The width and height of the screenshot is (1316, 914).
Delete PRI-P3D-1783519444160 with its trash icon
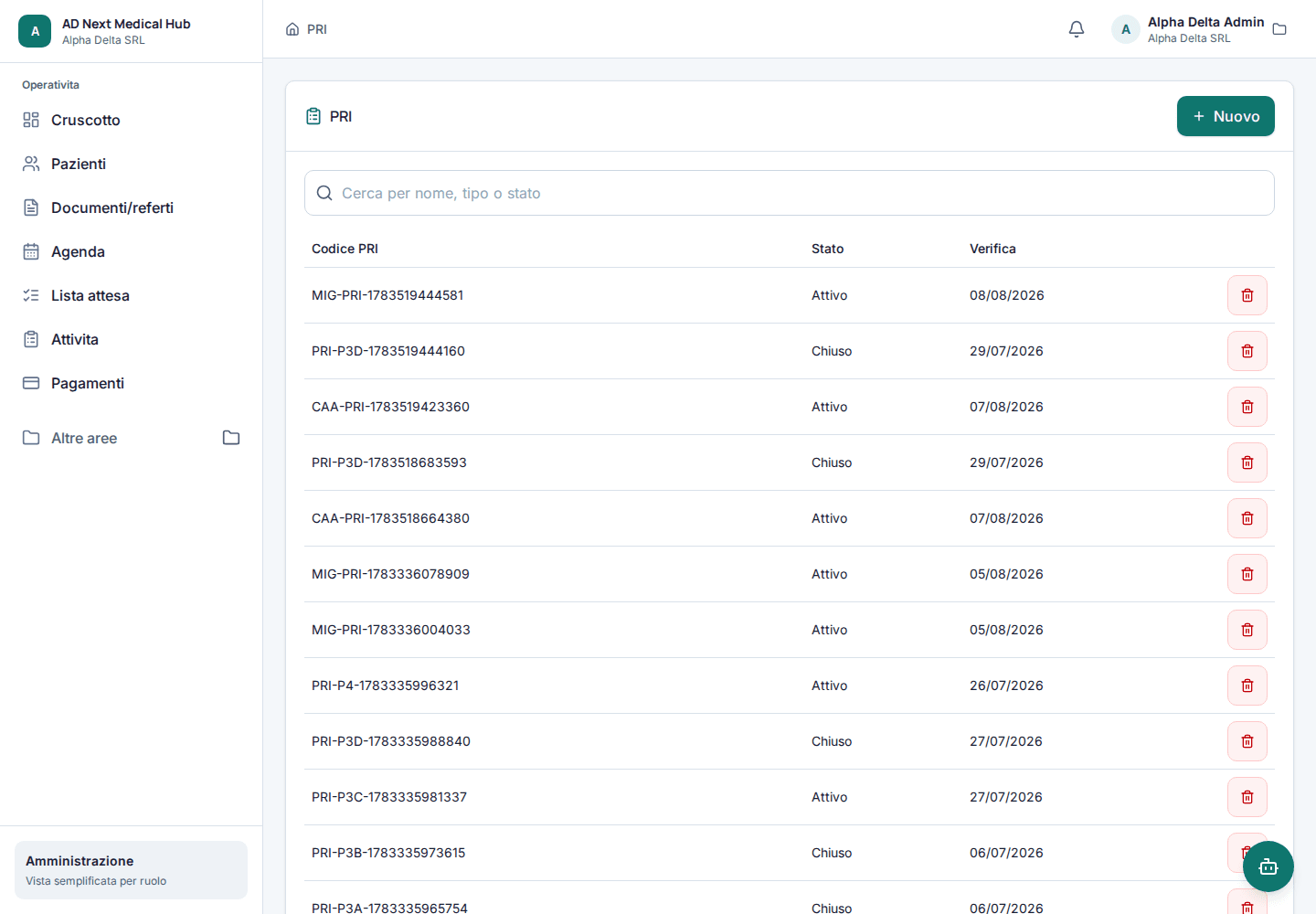click(1247, 351)
